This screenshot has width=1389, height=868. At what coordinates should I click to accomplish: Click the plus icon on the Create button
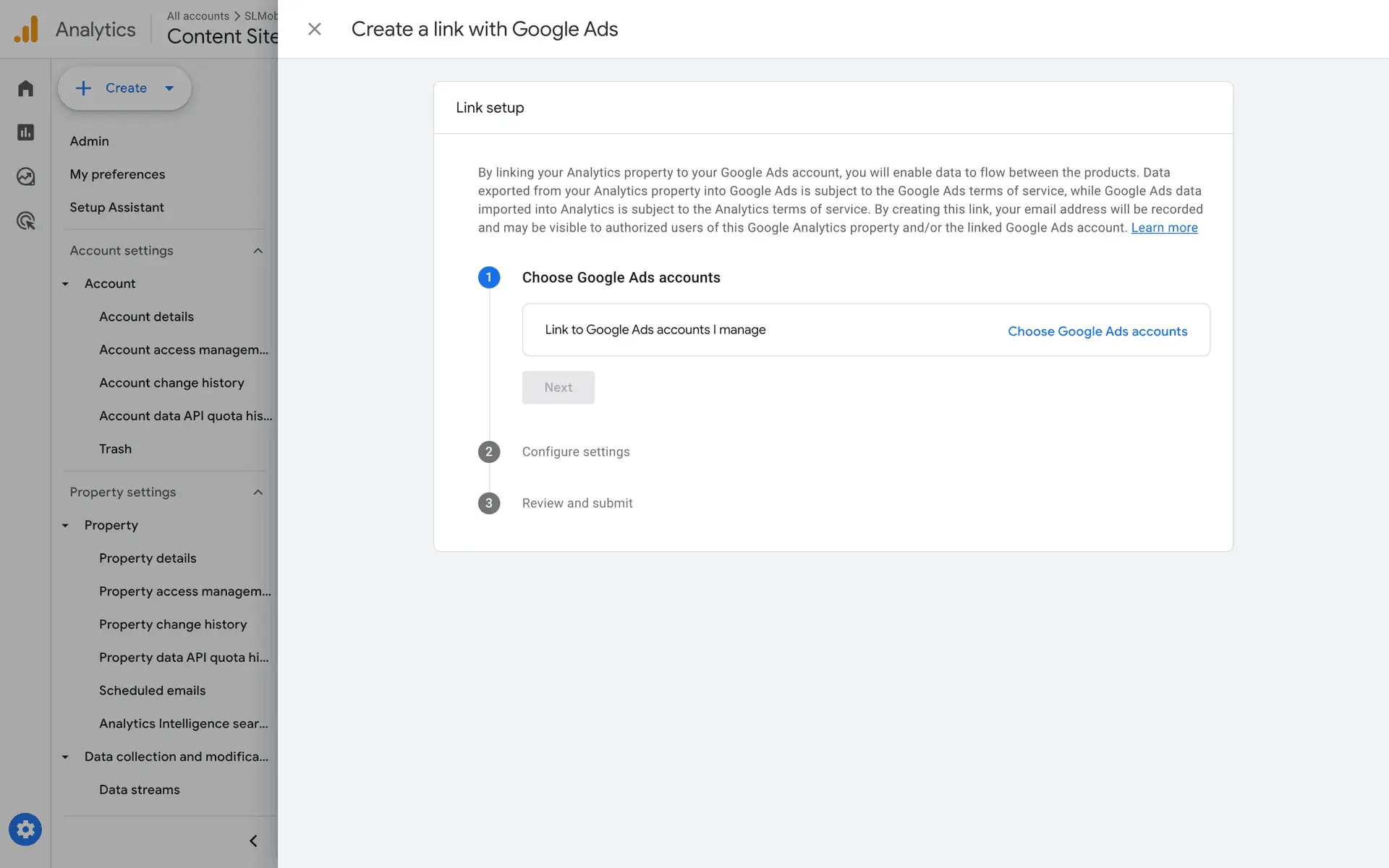pos(84,88)
